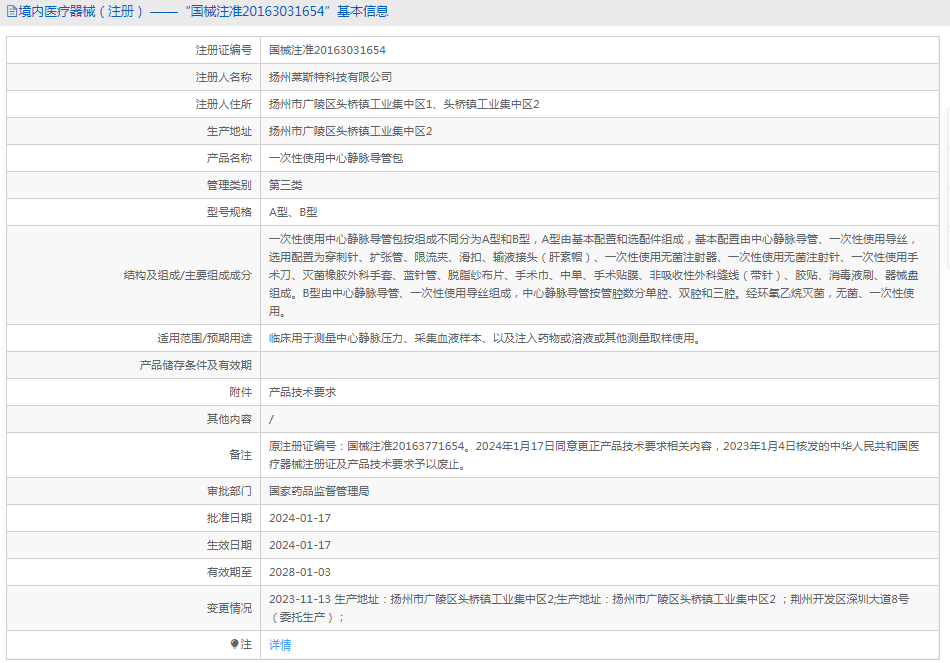
Task: Click the 产品储存条件及有效期 label
Action: click(x=196, y=365)
